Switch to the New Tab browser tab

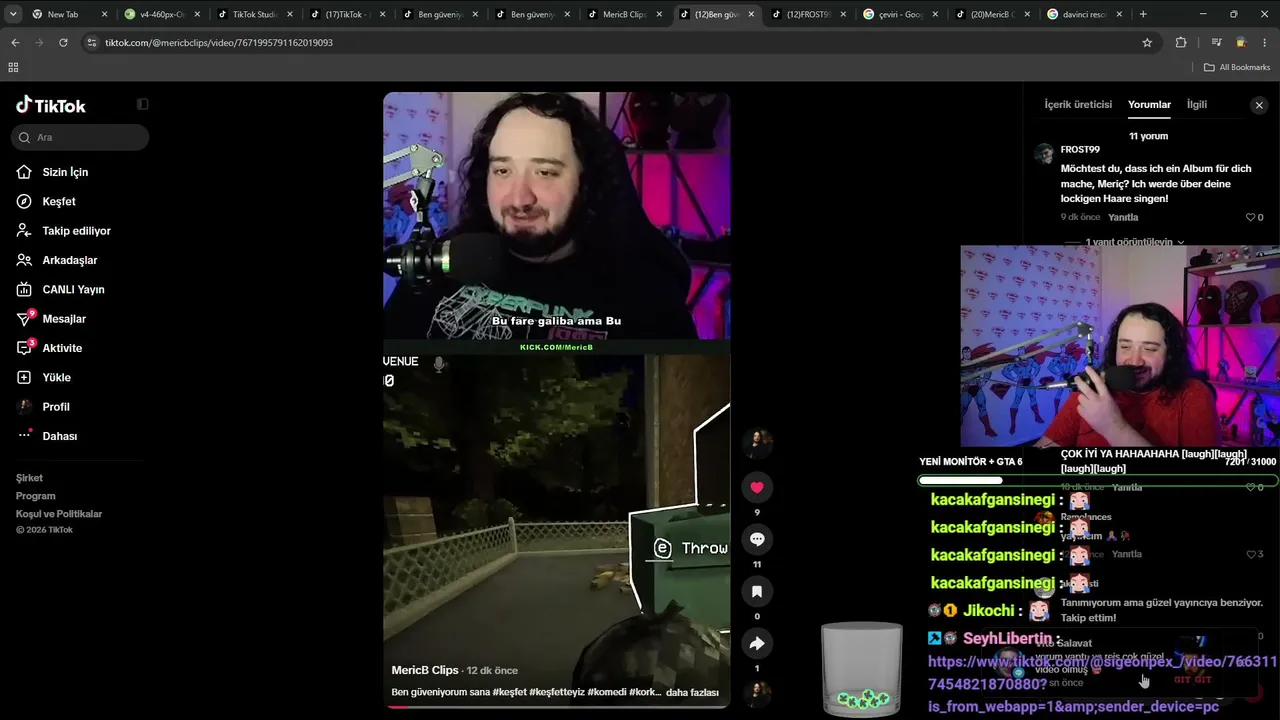(x=69, y=14)
